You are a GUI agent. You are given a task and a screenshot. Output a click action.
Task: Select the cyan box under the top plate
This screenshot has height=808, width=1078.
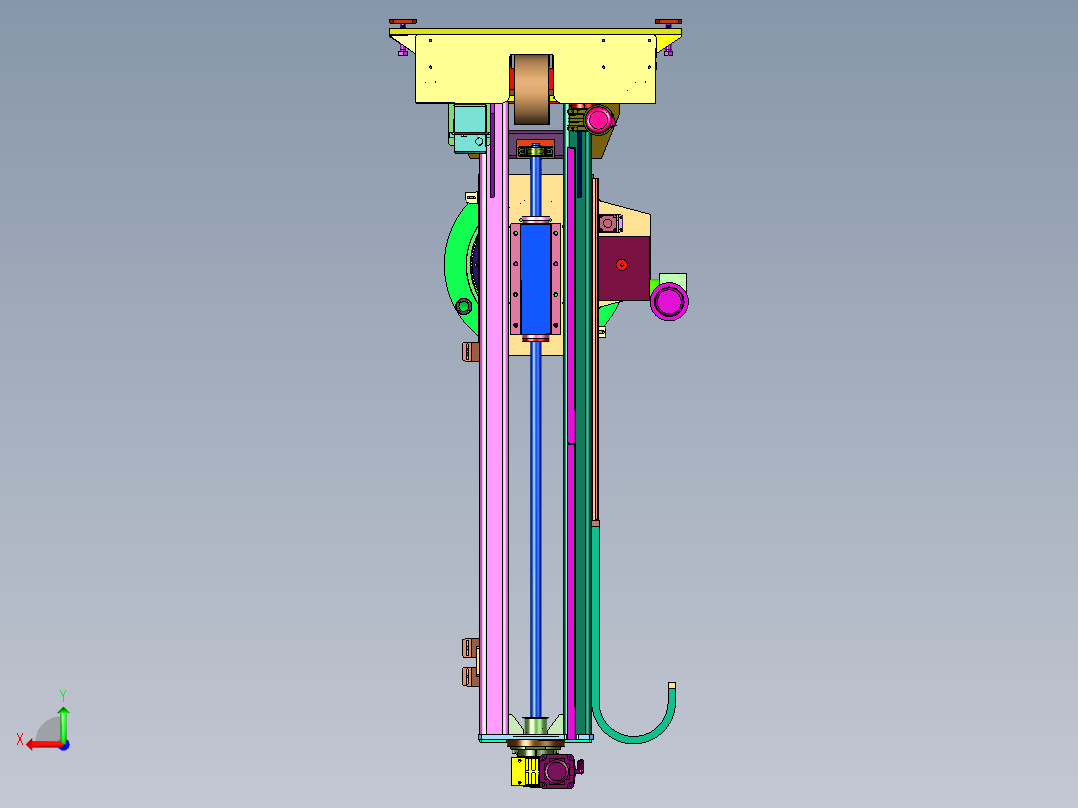tap(471, 127)
